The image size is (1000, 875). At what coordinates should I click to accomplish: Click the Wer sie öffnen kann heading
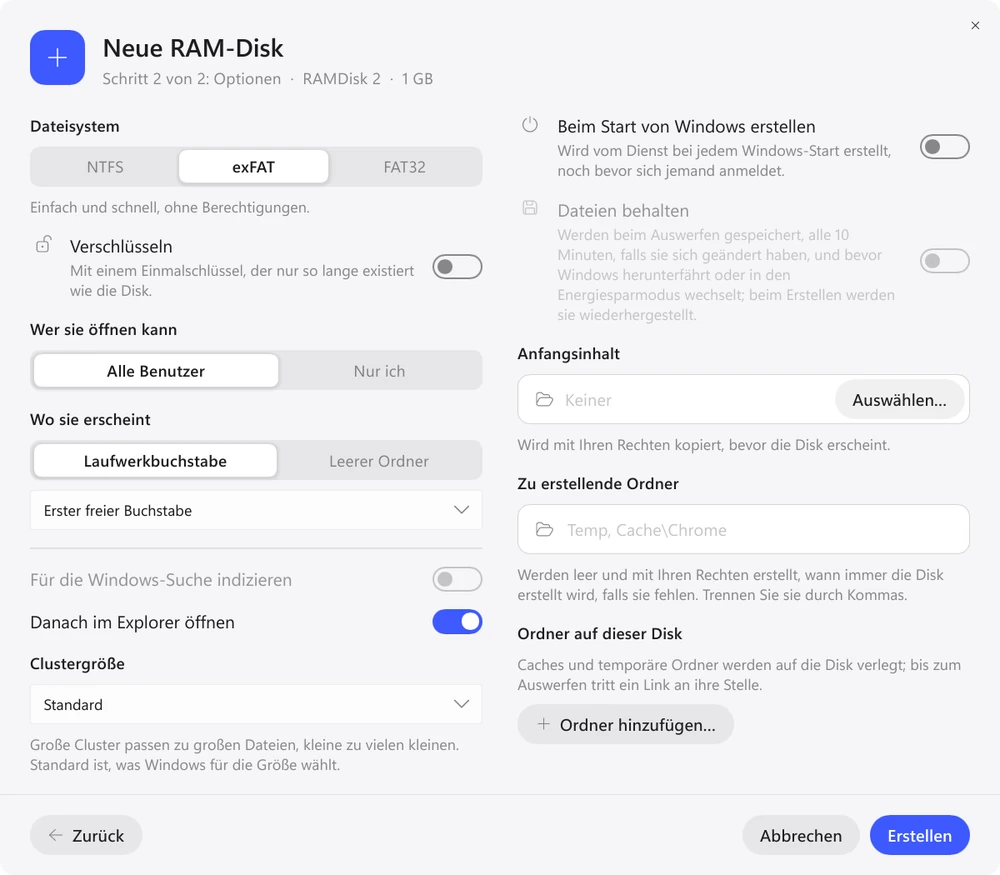point(103,329)
